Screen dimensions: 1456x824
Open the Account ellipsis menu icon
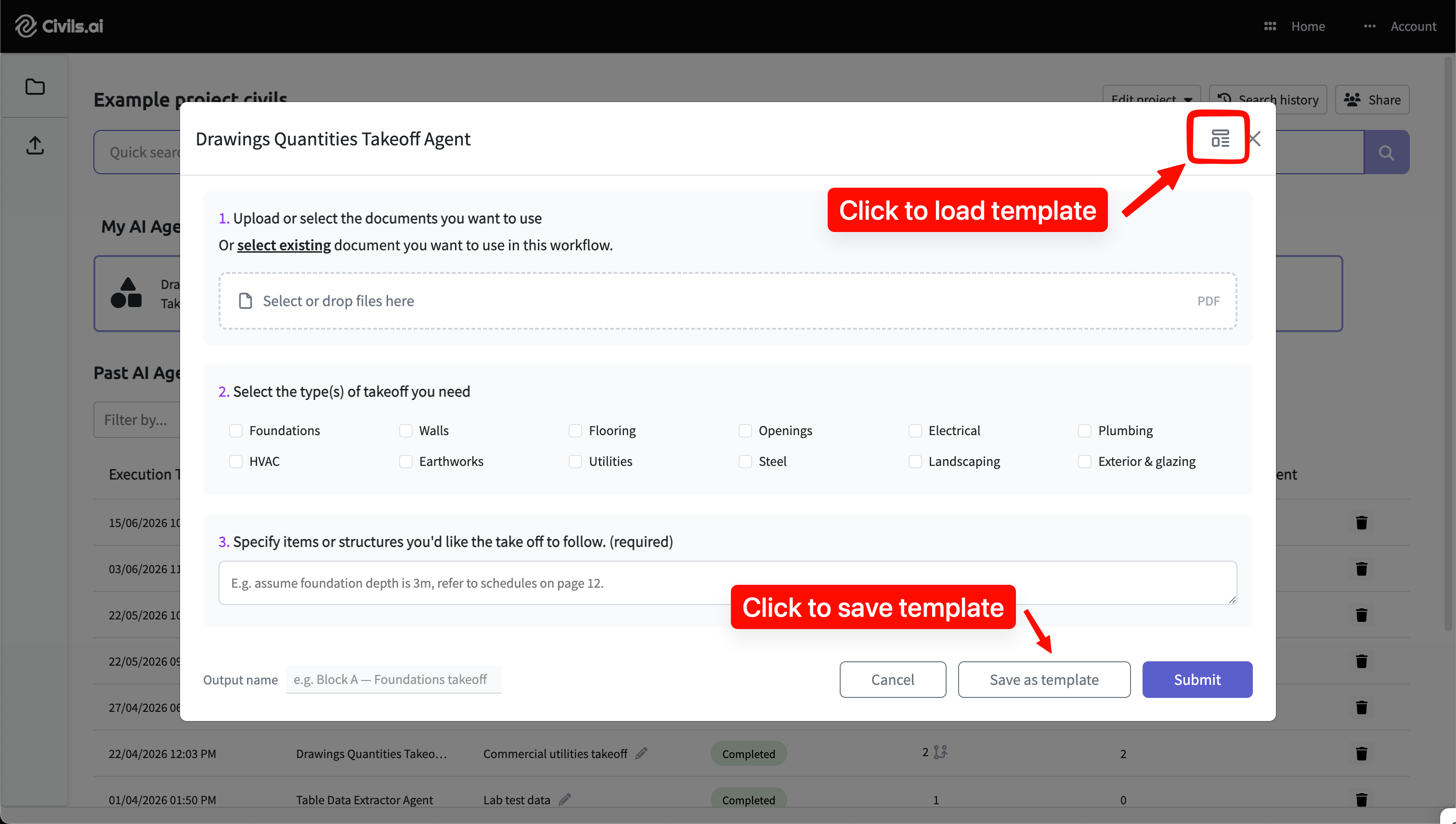1369,26
